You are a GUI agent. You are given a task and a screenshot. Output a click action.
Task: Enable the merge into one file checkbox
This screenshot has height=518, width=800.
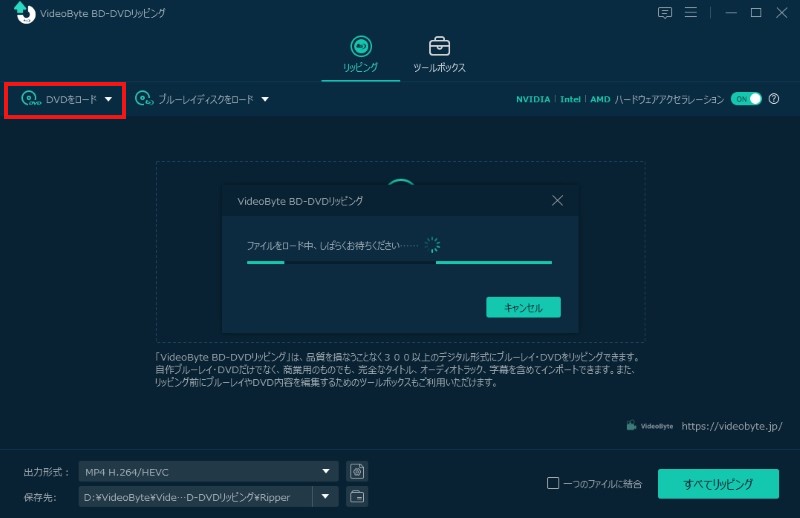click(553, 484)
